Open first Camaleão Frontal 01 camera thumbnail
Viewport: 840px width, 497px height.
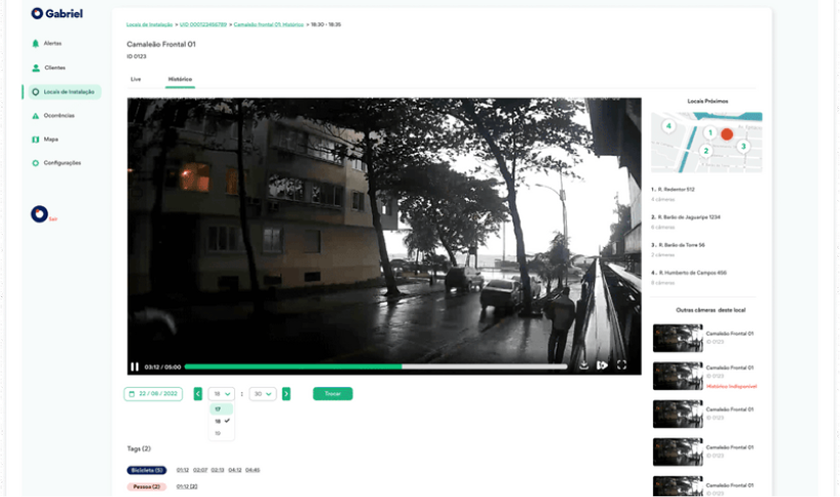(678, 338)
